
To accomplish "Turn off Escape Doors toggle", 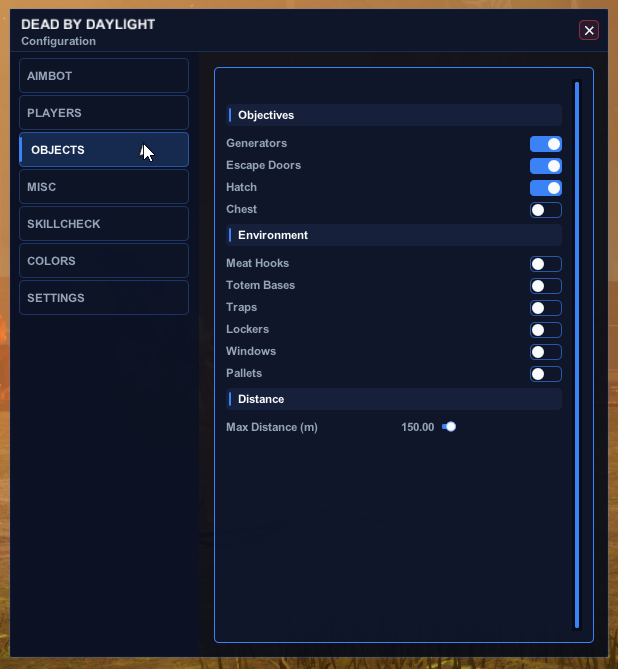I will (545, 166).
